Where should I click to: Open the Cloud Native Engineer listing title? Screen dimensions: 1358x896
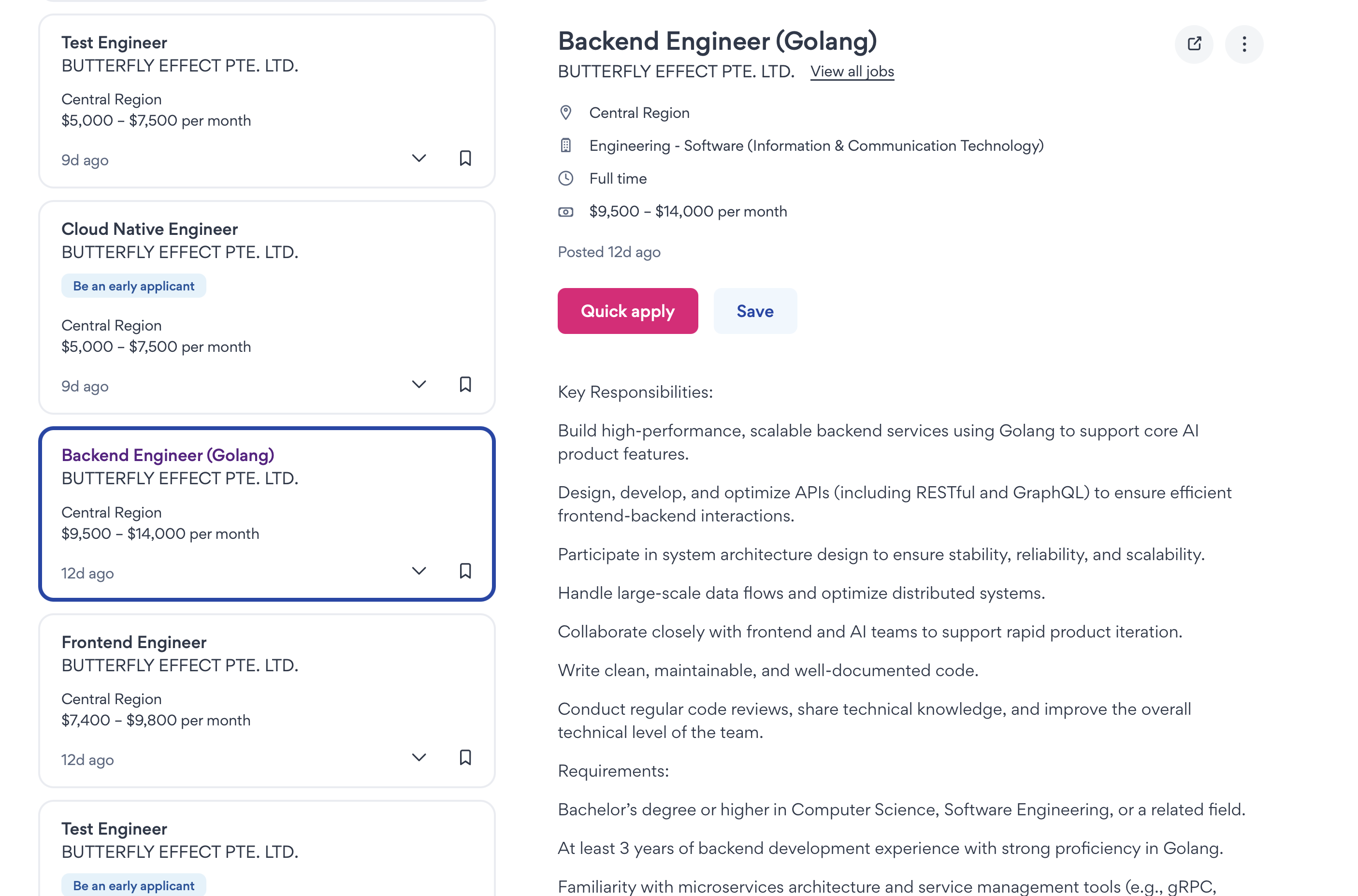click(x=150, y=229)
